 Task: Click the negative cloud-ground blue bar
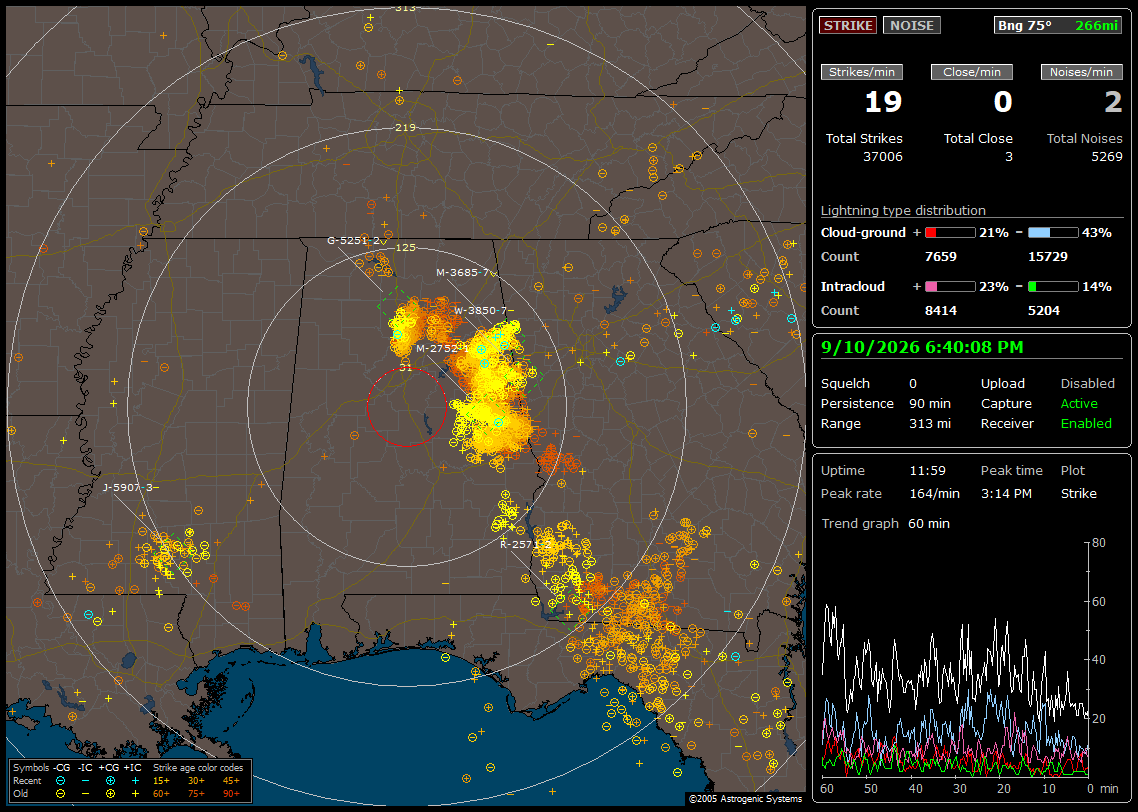pyautogui.click(x=1053, y=233)
